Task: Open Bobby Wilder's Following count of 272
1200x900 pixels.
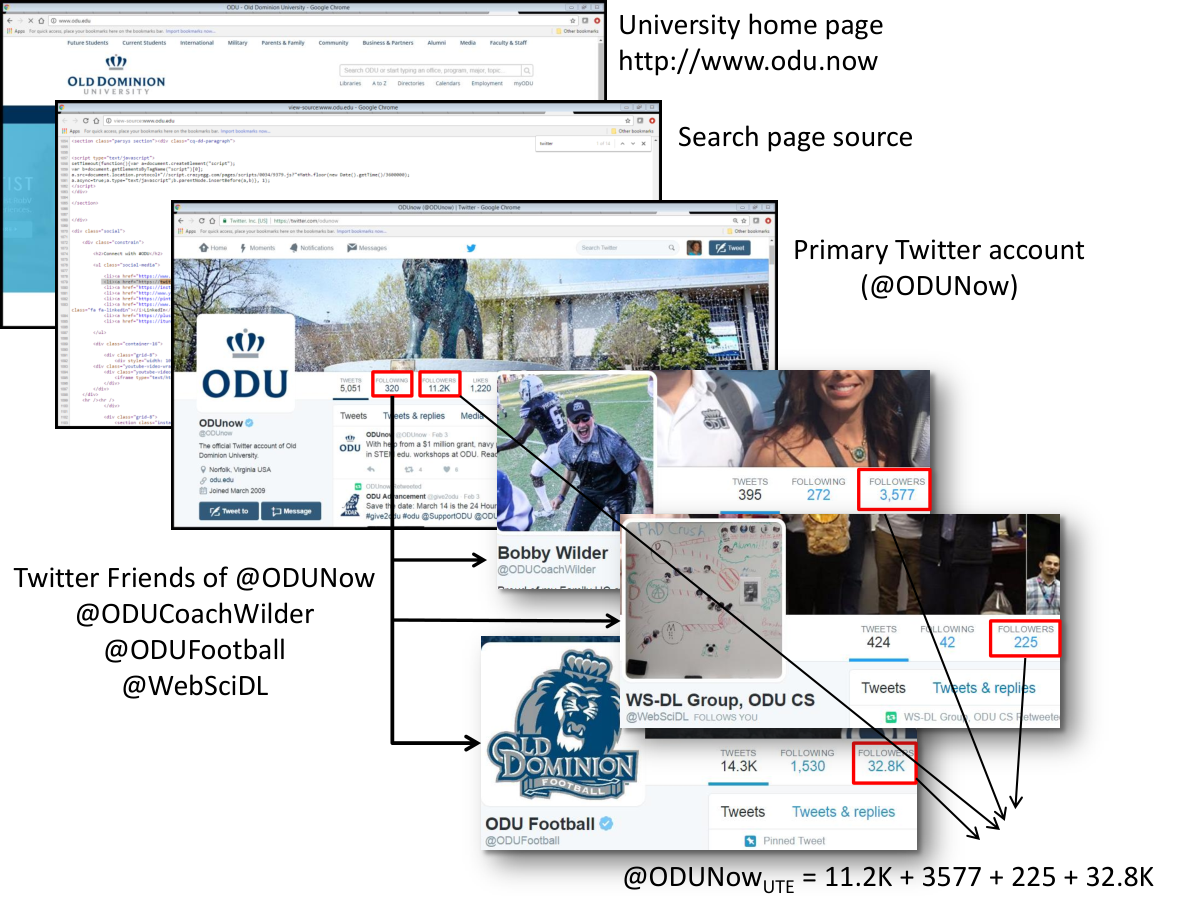Action: pyautogui.click(x=818, y=488)
